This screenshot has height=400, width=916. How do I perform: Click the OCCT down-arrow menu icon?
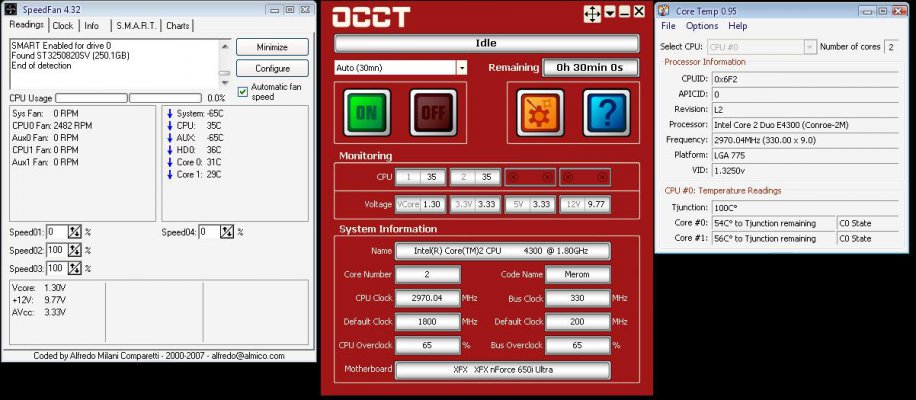[x=610, y=12]
